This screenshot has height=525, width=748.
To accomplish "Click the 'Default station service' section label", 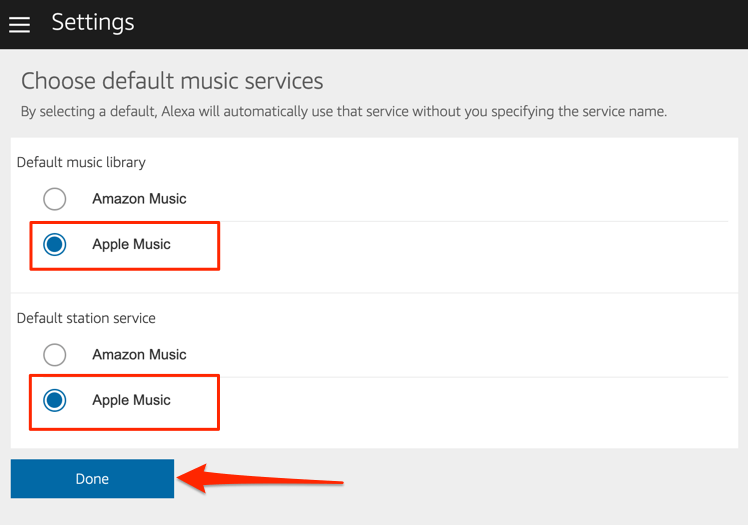I will tap(86, 318).
